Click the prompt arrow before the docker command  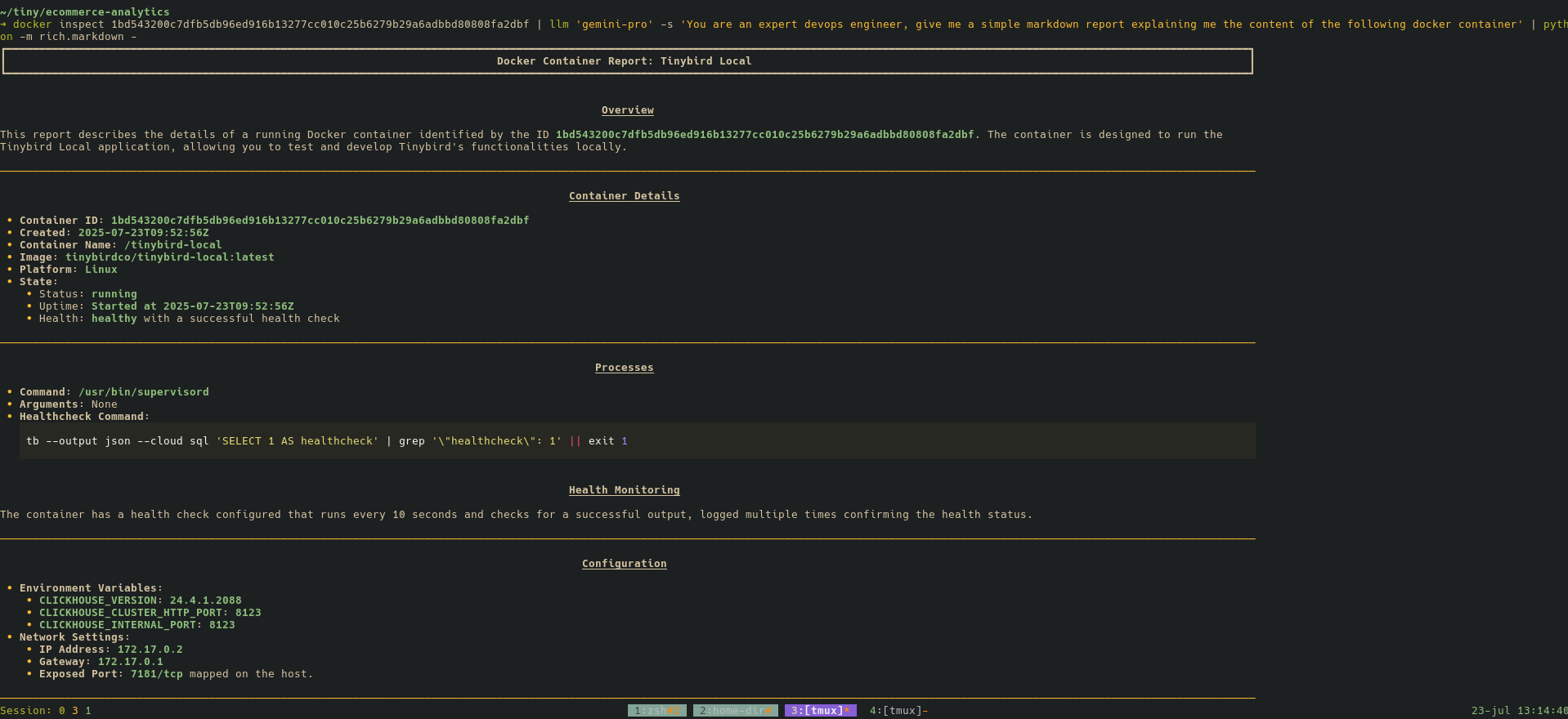(x=4, y=25)
